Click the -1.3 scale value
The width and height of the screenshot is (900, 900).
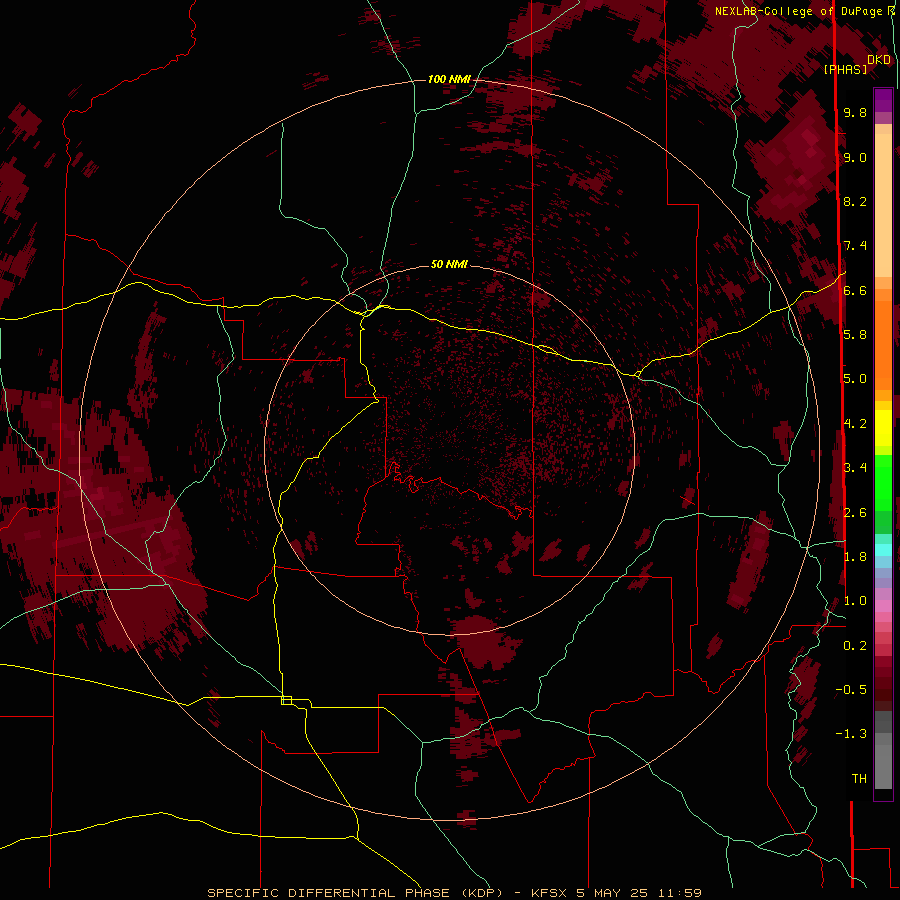coord(851,734)
